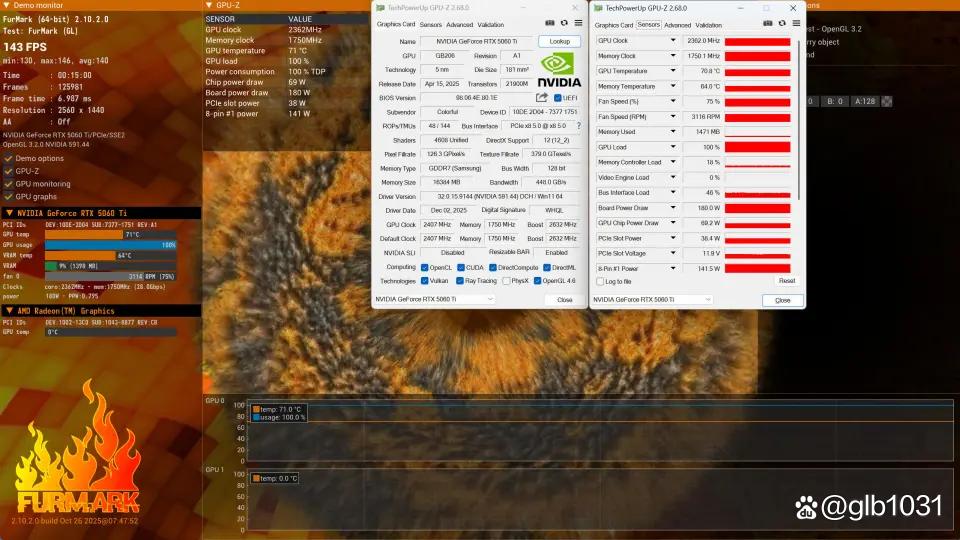The width and height of the screenshot is (960, 540).
Task: Open Validation tab in left GPU-Z window
Action: point(490,24)
